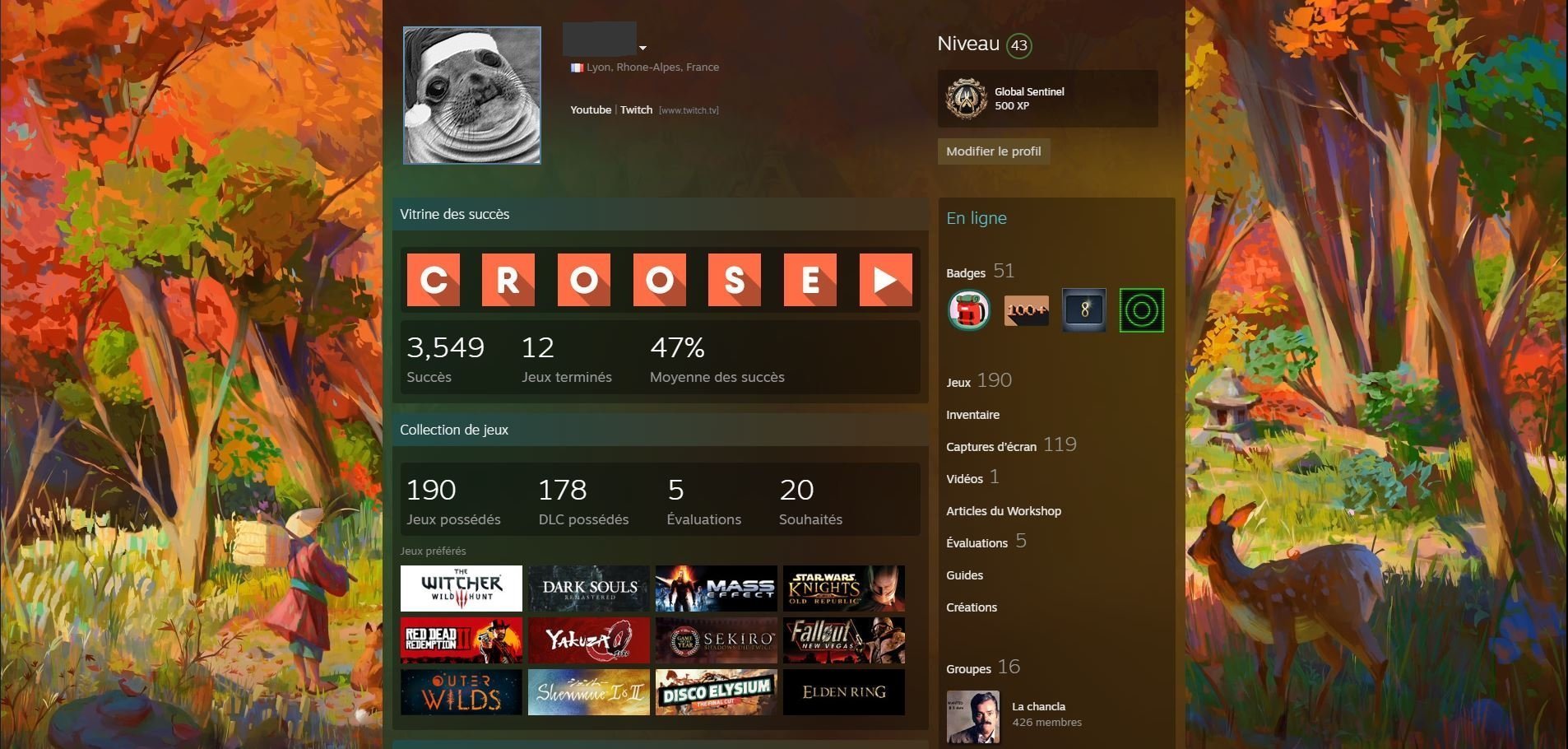Click Modifier le profil button
Screen dimensions: 1568x749
pyautogui.click(x=994, y=151)
